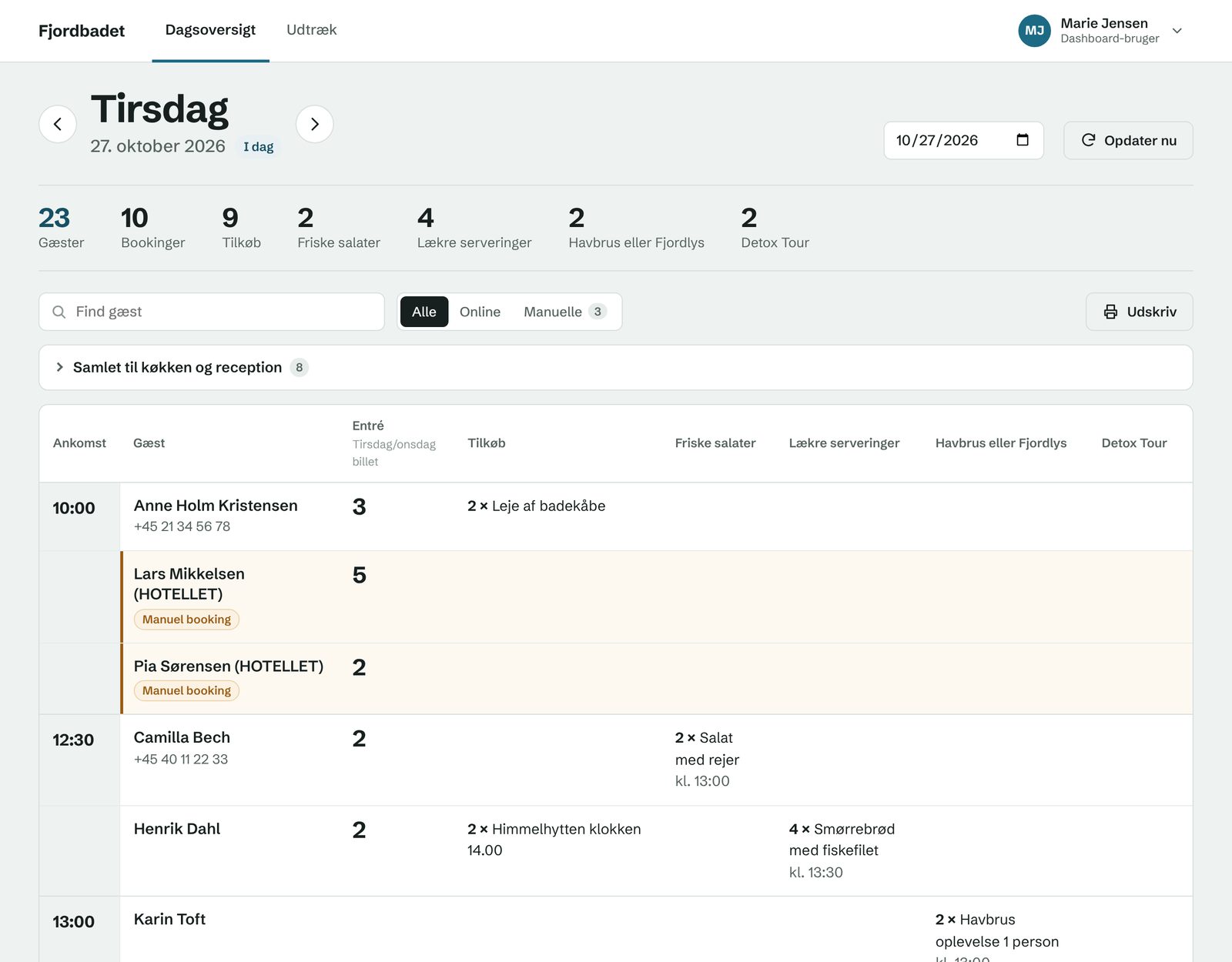Click the date field 10/27/2026

pos(963,140)
